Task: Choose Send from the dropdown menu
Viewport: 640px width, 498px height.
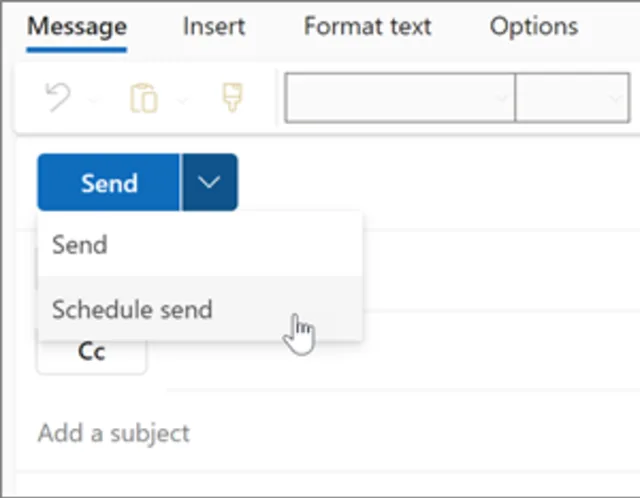Action: coord(80,245)
